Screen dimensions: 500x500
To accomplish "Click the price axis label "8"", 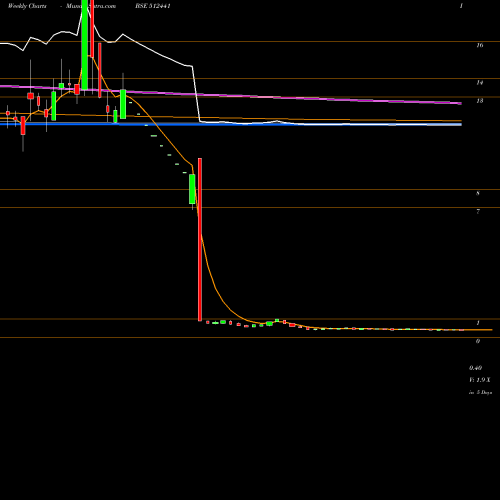I will 478,193.
